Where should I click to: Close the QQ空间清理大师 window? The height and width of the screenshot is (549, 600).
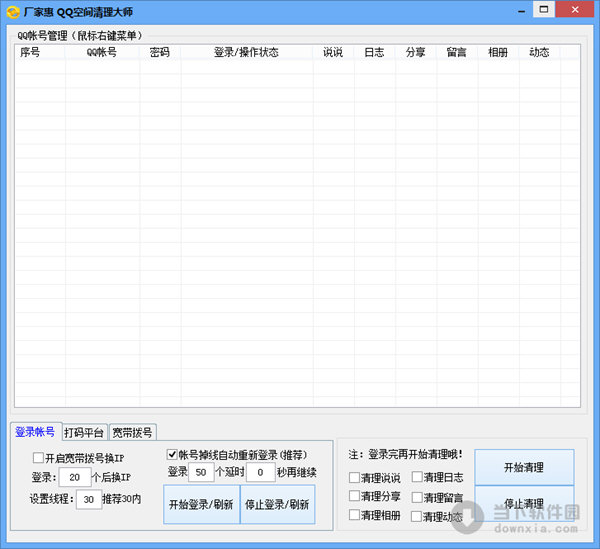[x=575, y=9]
